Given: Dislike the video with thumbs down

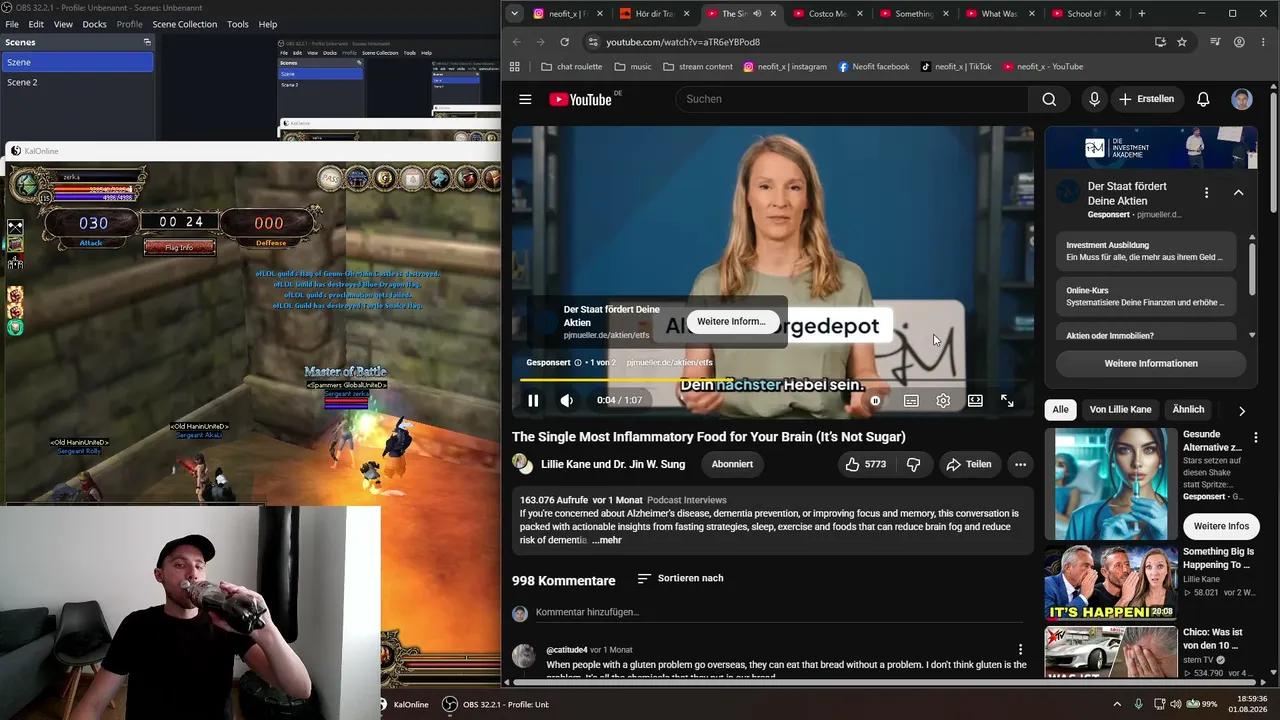Looking at the screenshot, I should pyautogui.click(x=913, y=464).
